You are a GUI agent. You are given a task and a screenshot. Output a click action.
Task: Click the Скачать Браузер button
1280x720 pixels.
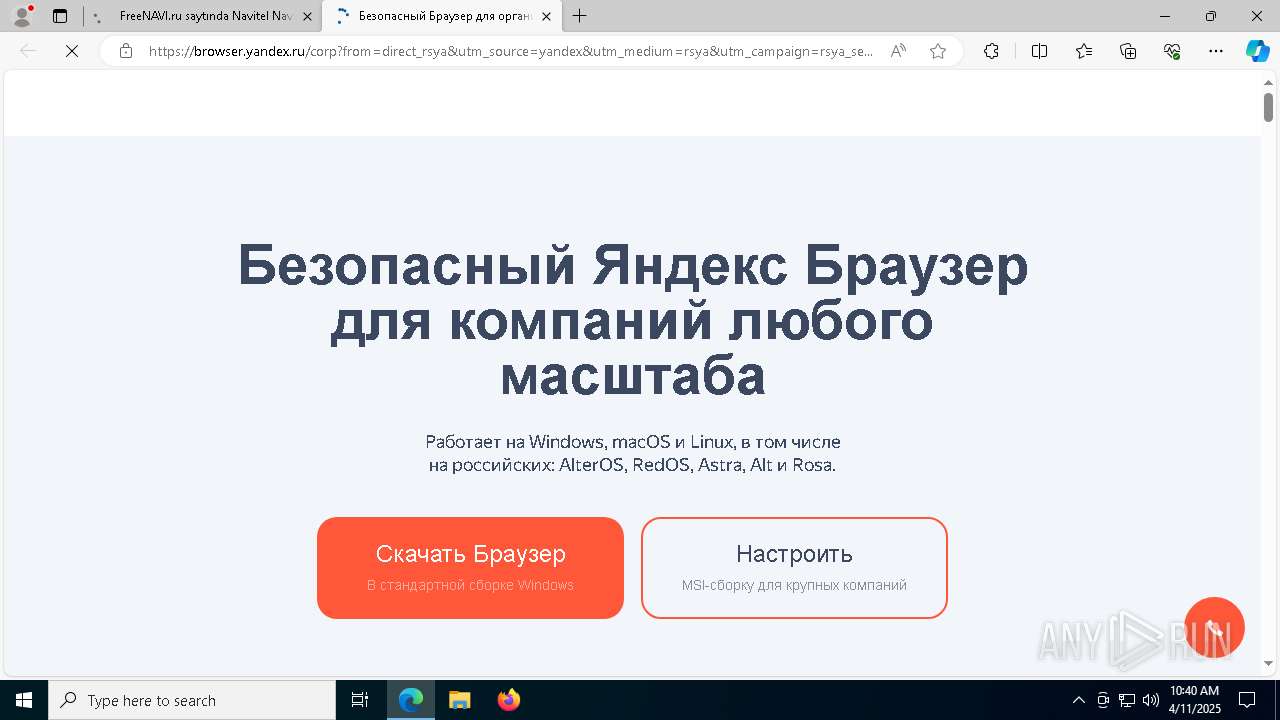click(470, 568)
